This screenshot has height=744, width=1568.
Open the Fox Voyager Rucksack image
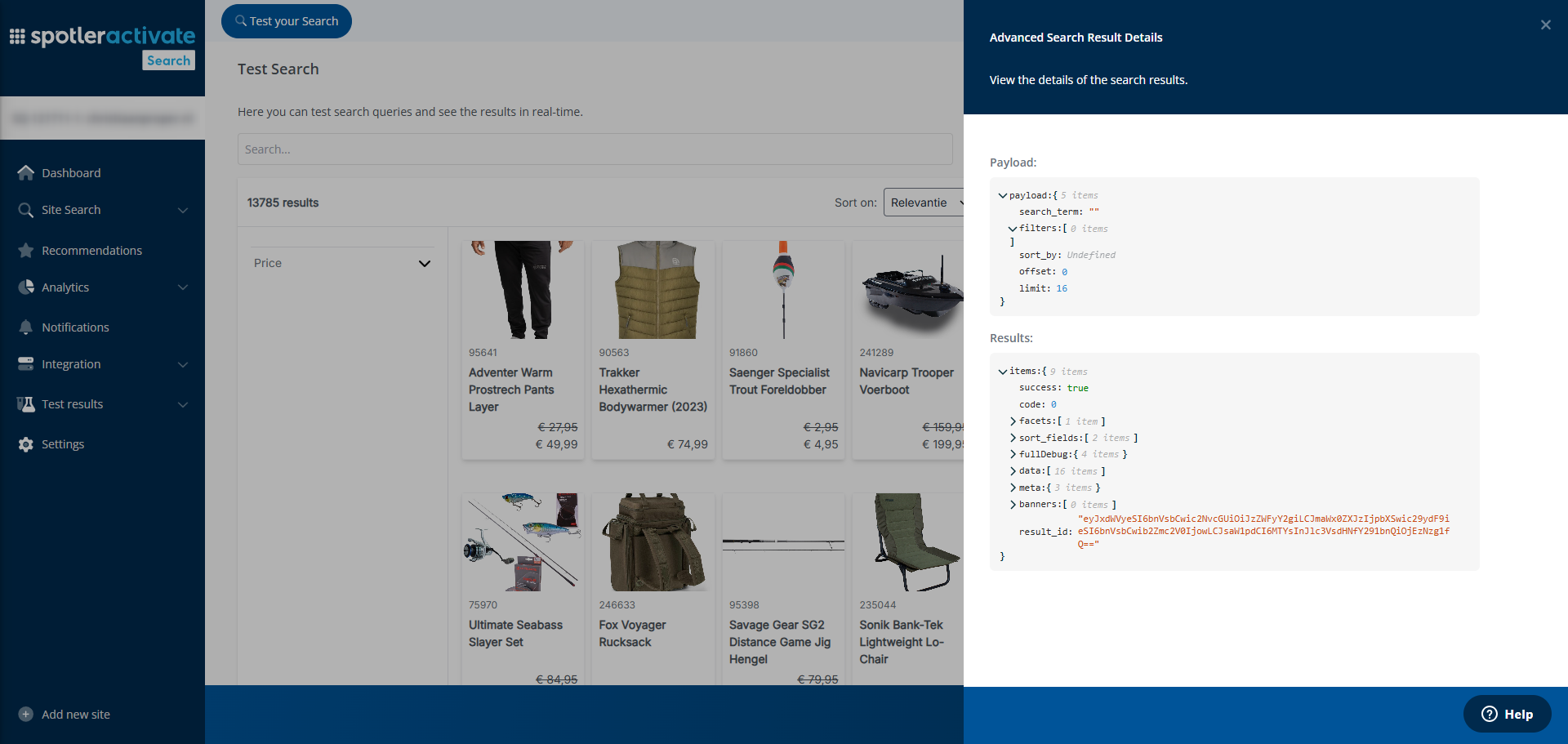coord(653,542)
